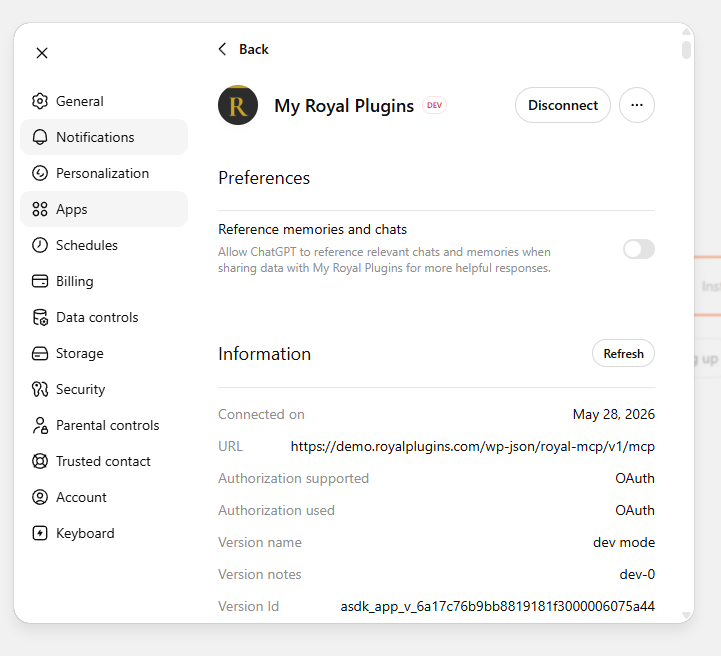Open General settings section
Viewport: 721px width, 656px height.
(x=104, y=101)
